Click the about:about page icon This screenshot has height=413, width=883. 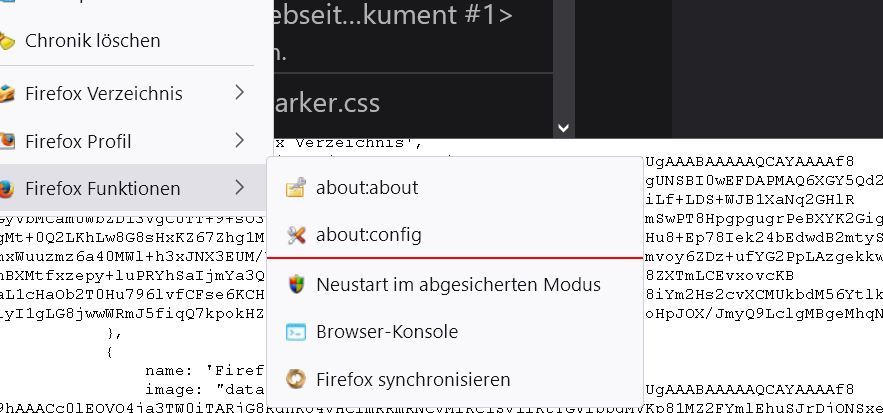[295, 188]
